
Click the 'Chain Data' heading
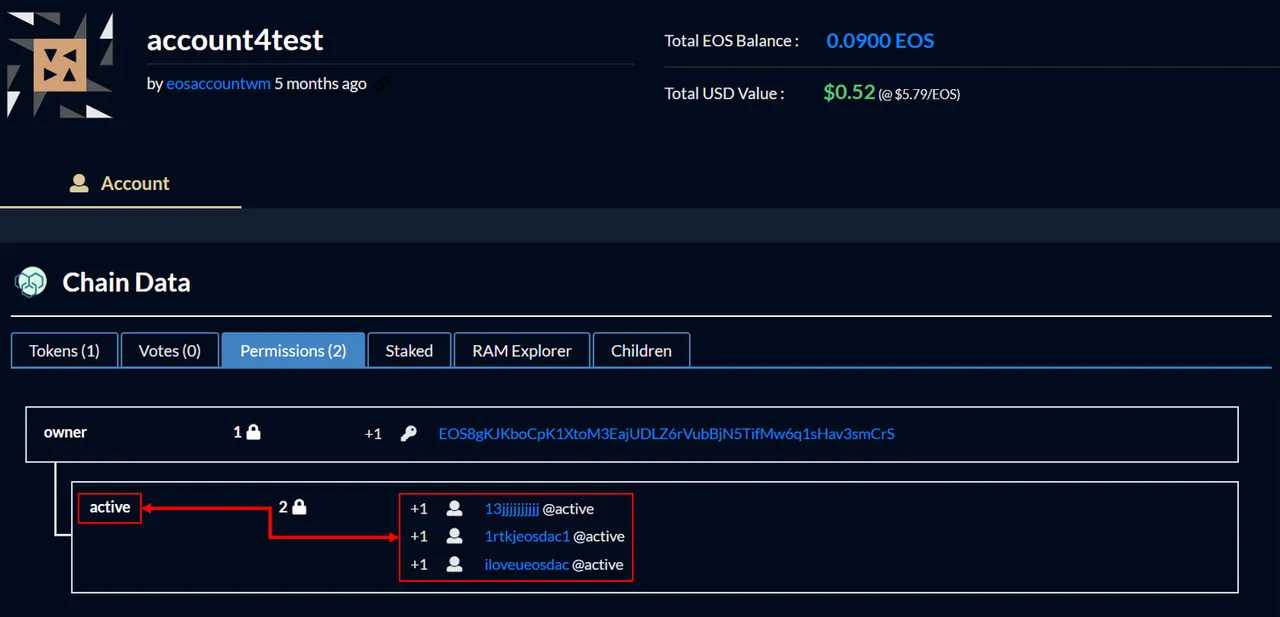(126, 283)
